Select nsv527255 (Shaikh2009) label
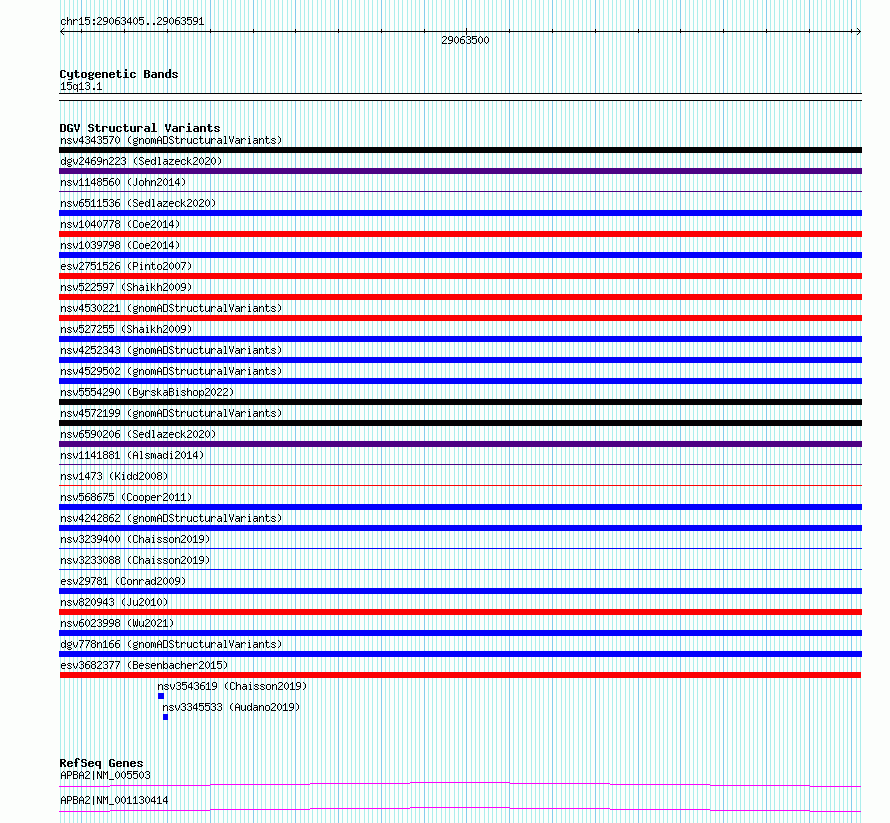 coord(126,329)
